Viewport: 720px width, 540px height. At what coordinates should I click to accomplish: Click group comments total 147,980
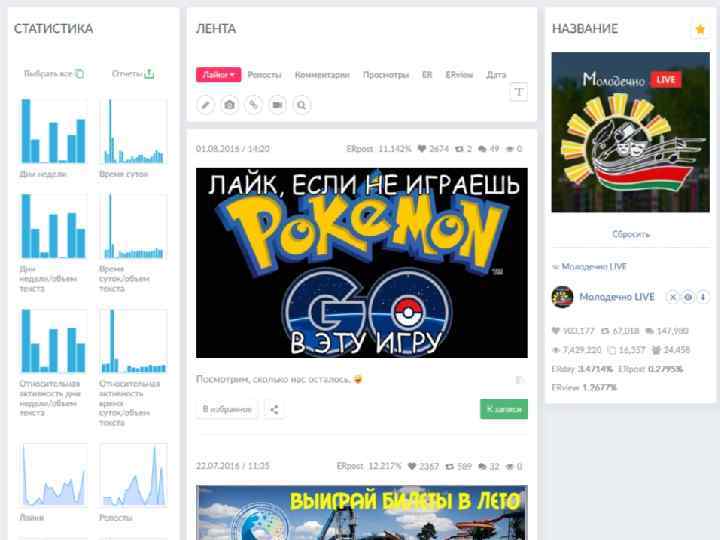(667, 331)
